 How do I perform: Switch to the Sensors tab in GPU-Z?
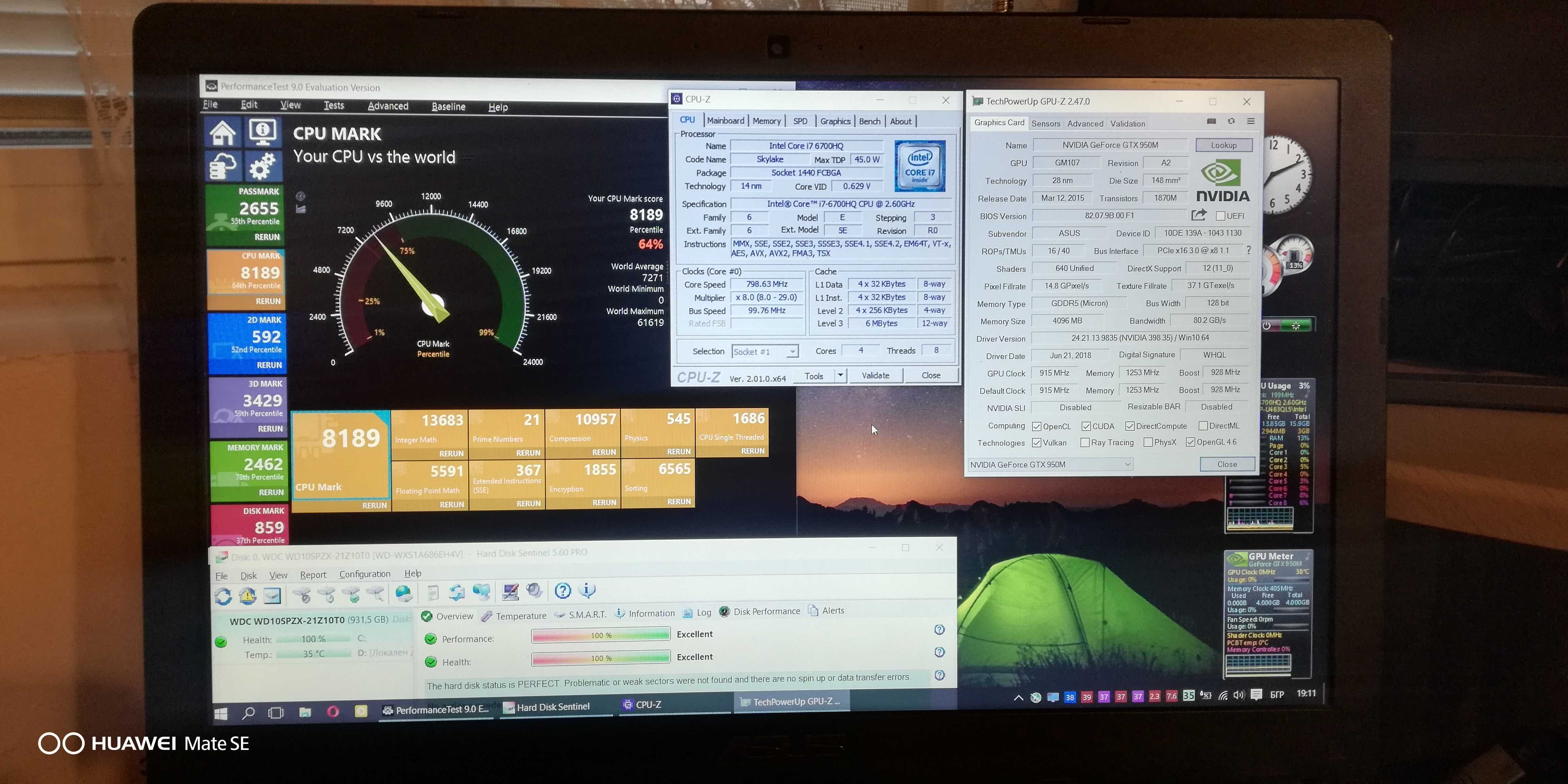1046,124
